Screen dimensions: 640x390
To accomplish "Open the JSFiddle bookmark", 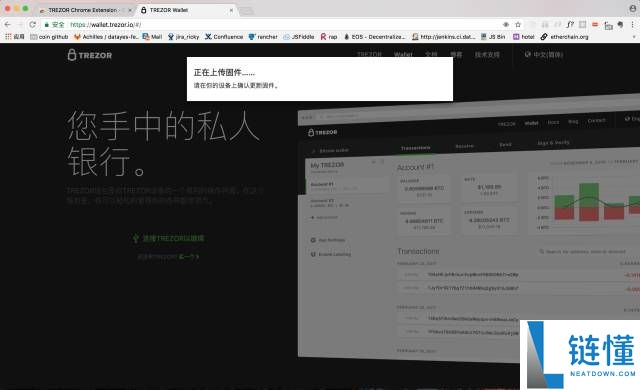I will coord(299,37).
